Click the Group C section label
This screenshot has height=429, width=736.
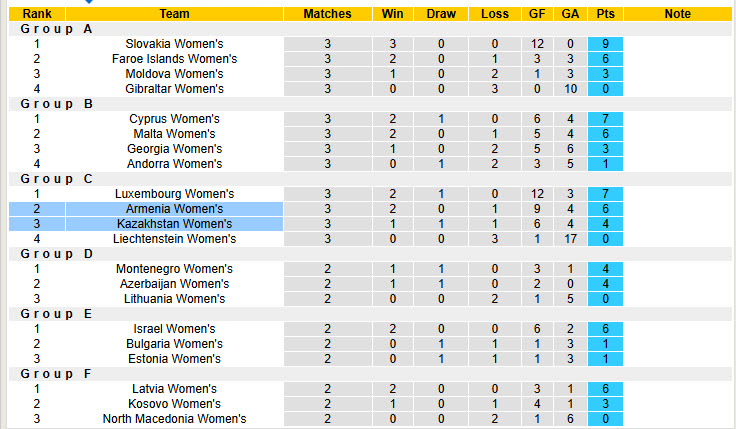click(x=57, y=179)
